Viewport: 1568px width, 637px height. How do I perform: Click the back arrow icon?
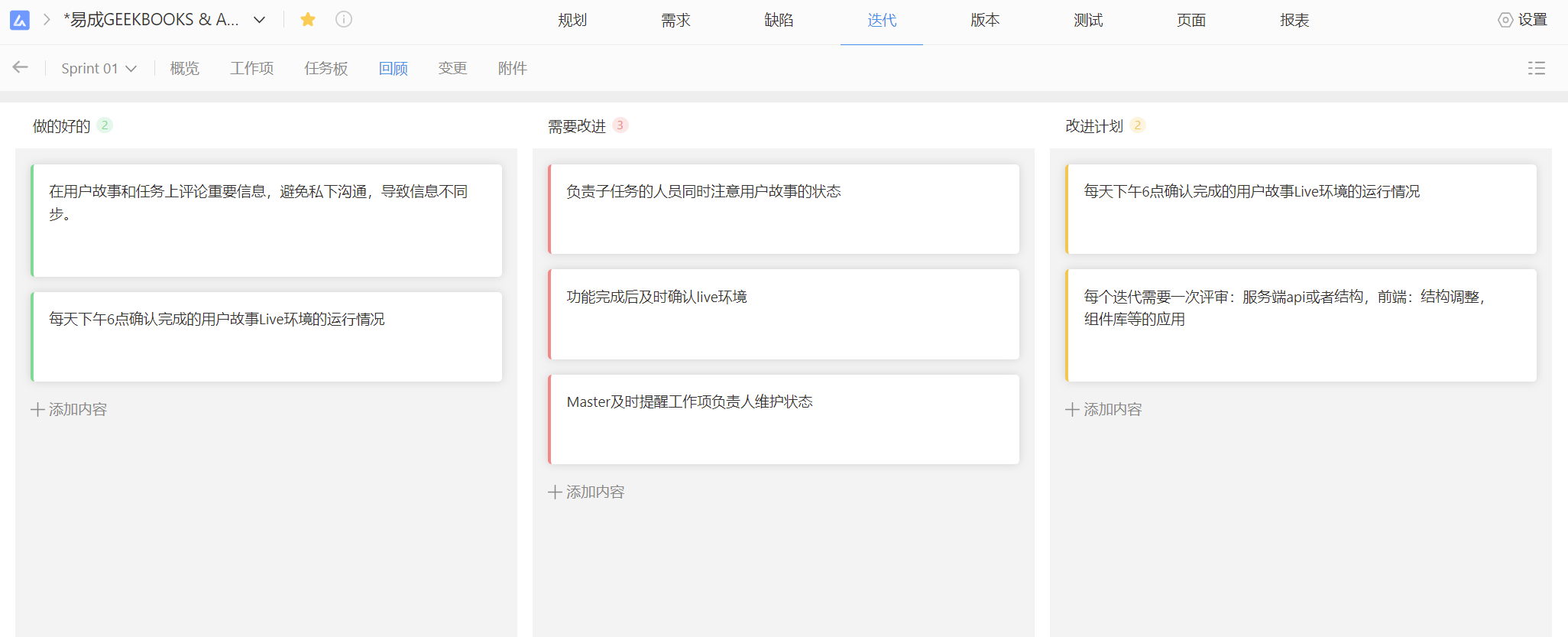click(x=21, y=67)
